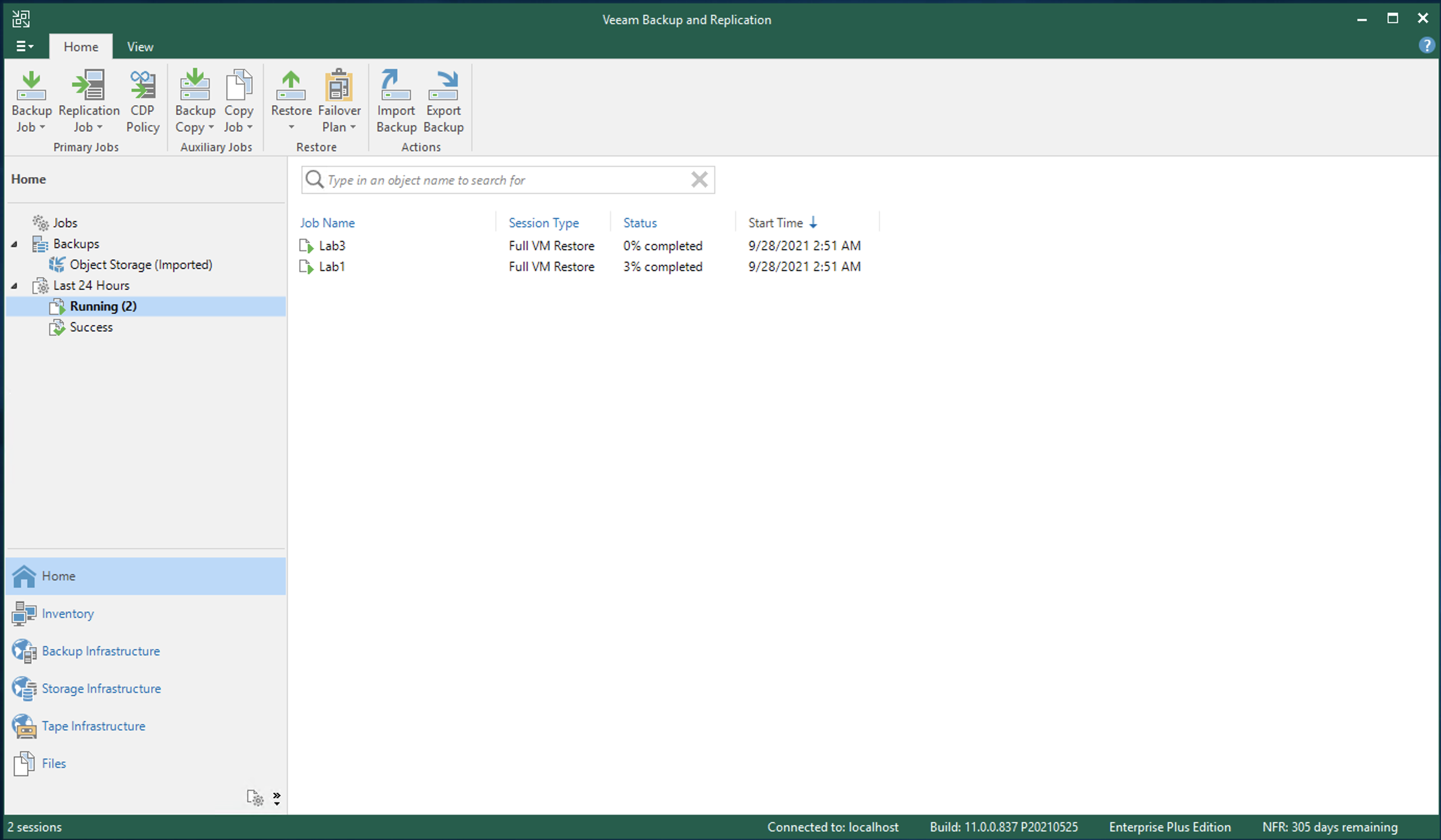Viewport: 1441px width, 840px height.
Task: Expand the Restore dropdown arrow
Action: coord(291,127)
